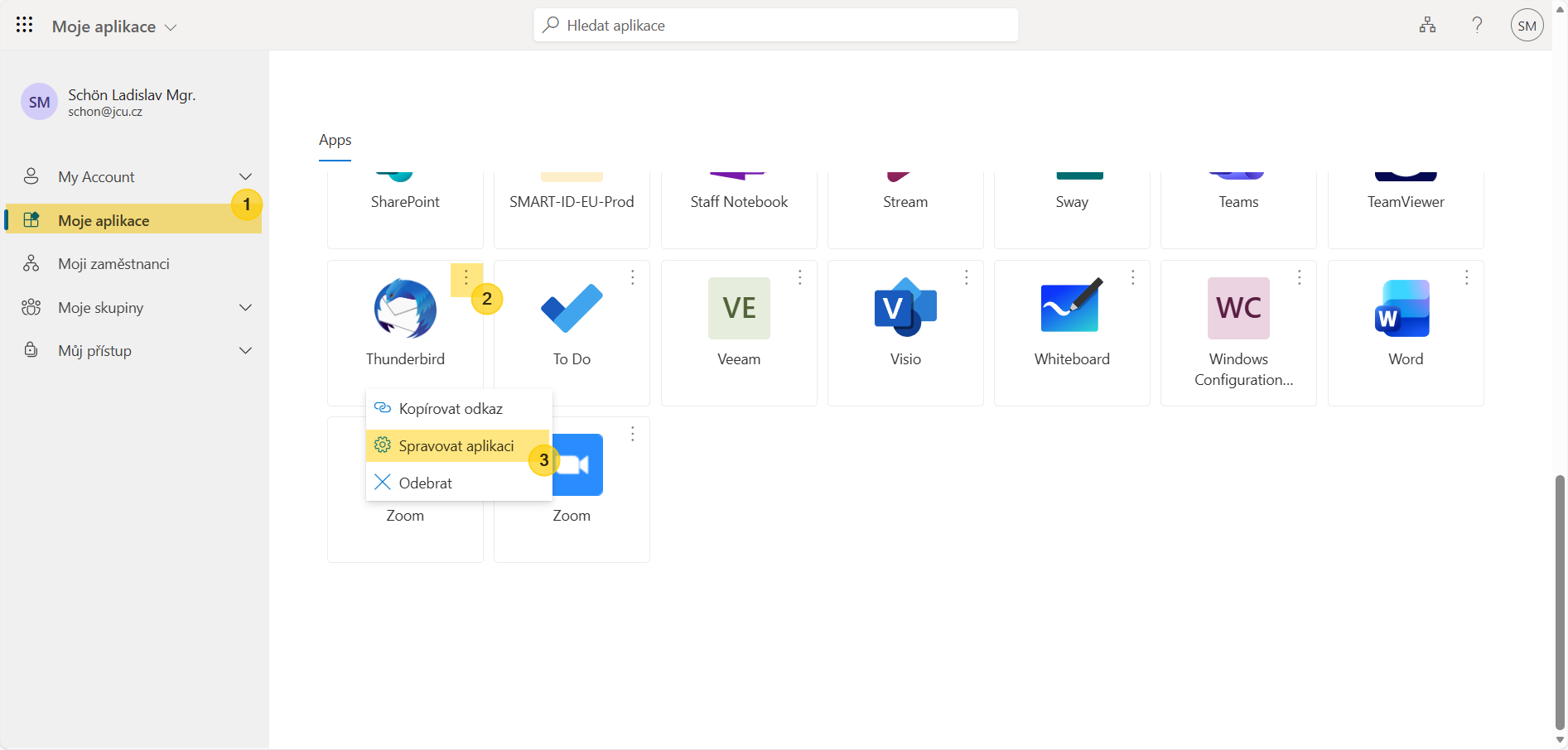Select Spravovat aplikaci from context menu
The image size is (1568, 750).
pyautogui.click(x=456, y=445)
